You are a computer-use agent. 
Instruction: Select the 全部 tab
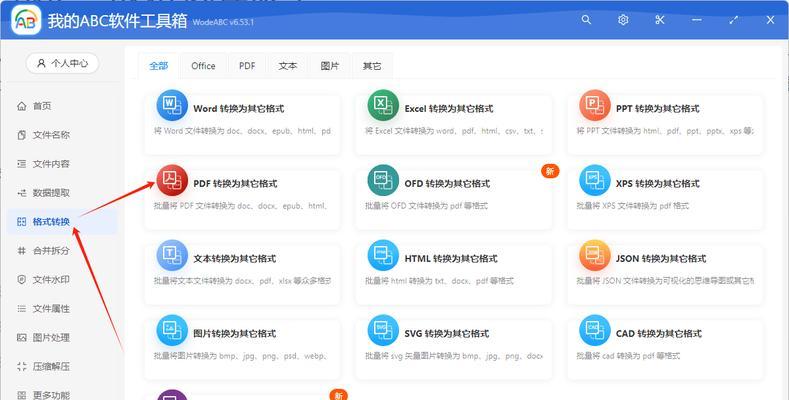pyautogui.click(x=159, y=66)
